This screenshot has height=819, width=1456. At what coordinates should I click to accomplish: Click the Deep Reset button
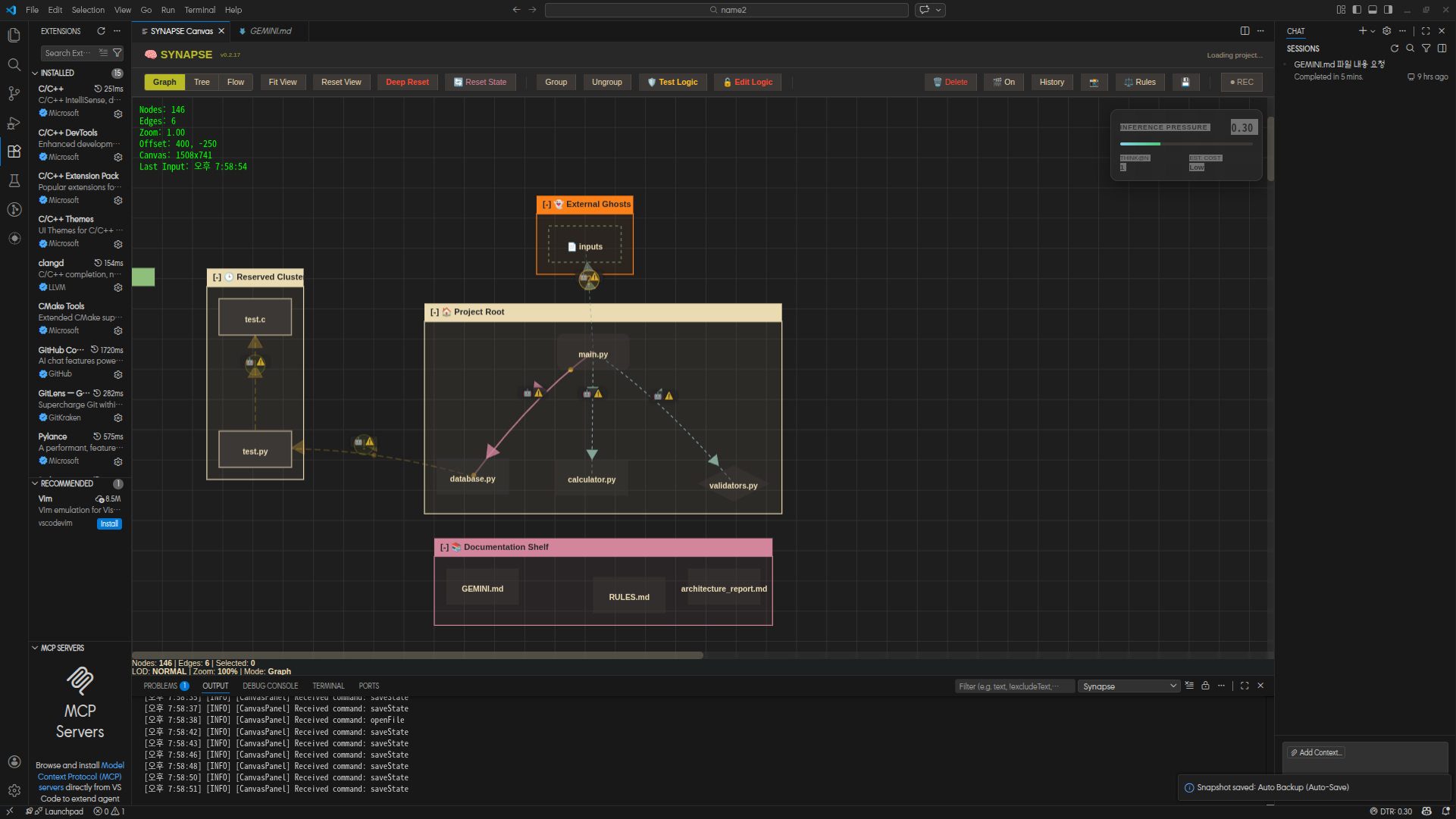pos(407,82)
